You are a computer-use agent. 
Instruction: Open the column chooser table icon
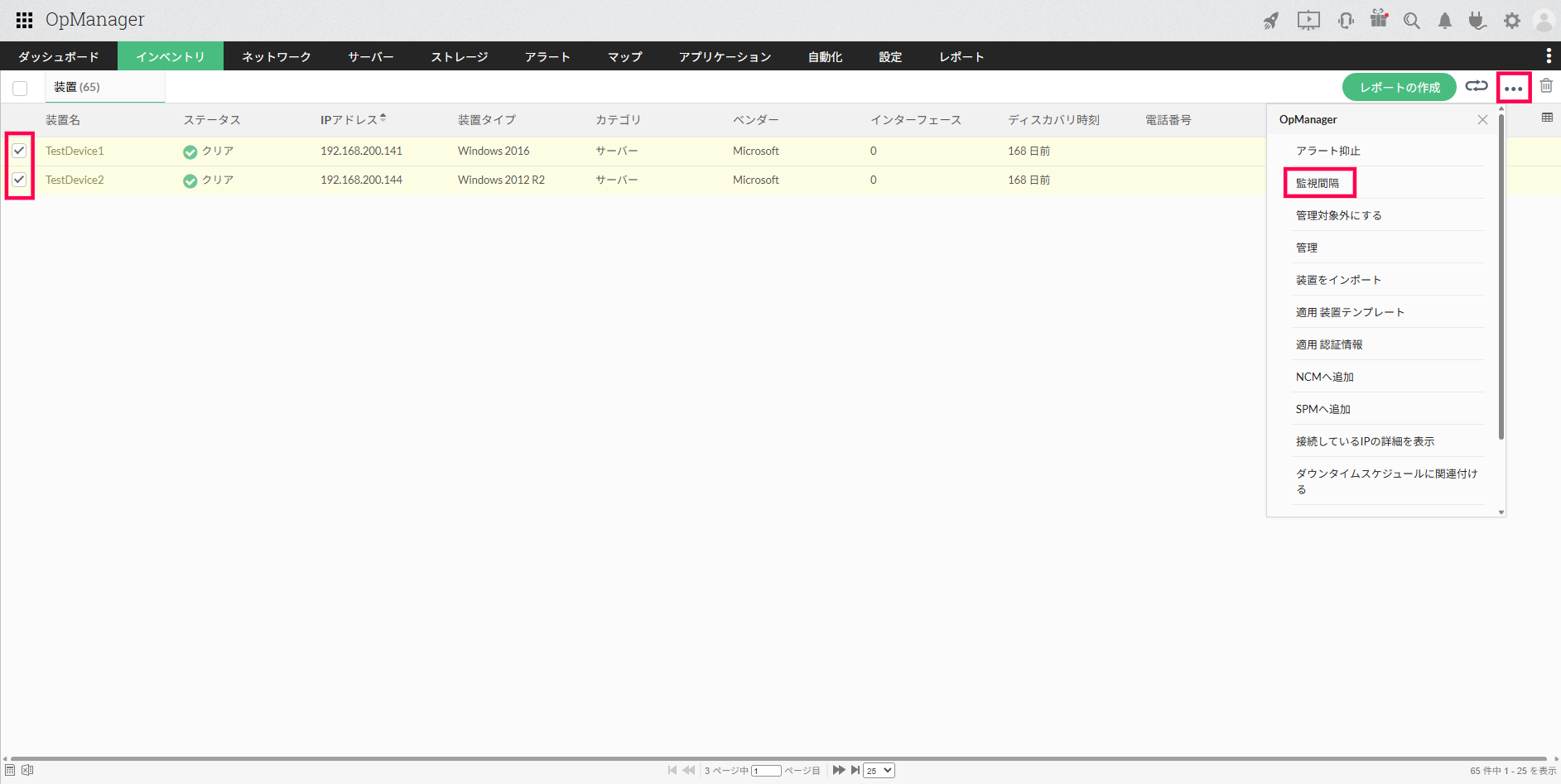[x=1547, y=118]
